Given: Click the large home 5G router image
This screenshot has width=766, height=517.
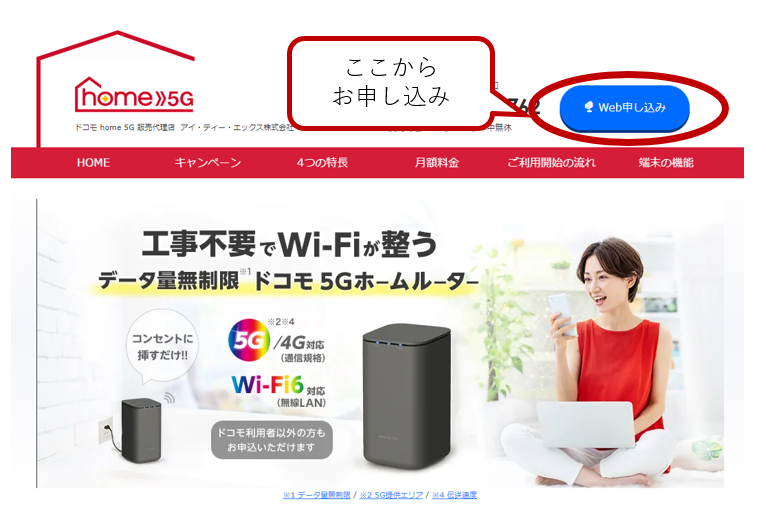Looking at the screenshot, I should tap(406, 396).
